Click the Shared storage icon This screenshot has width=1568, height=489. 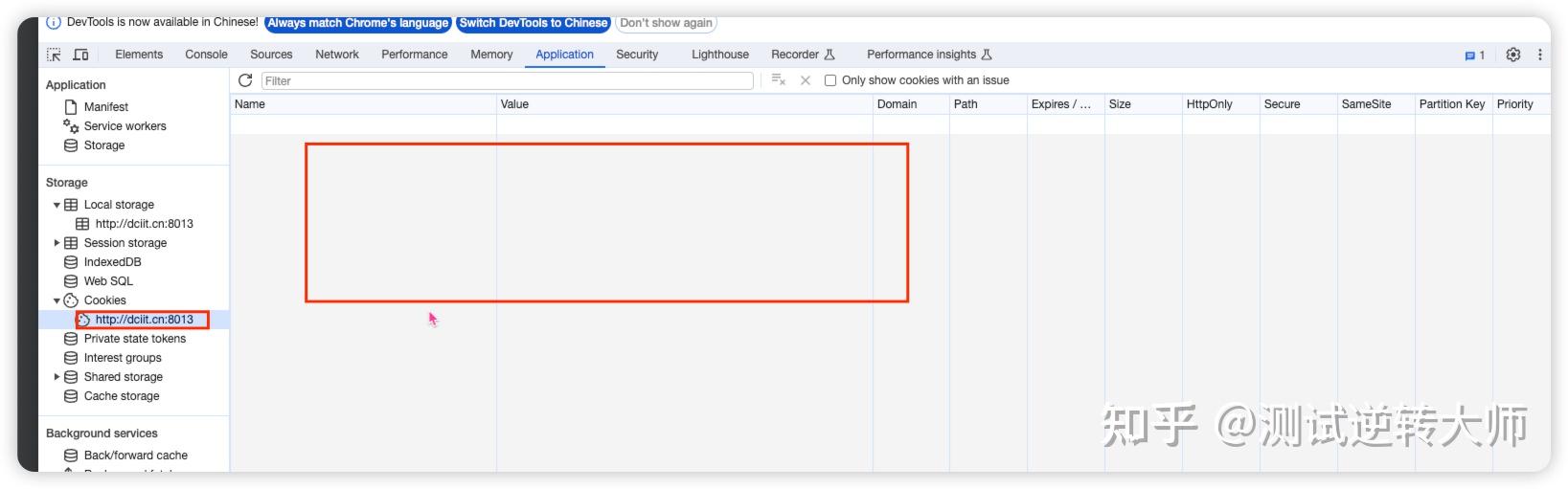tap(71, 377)
